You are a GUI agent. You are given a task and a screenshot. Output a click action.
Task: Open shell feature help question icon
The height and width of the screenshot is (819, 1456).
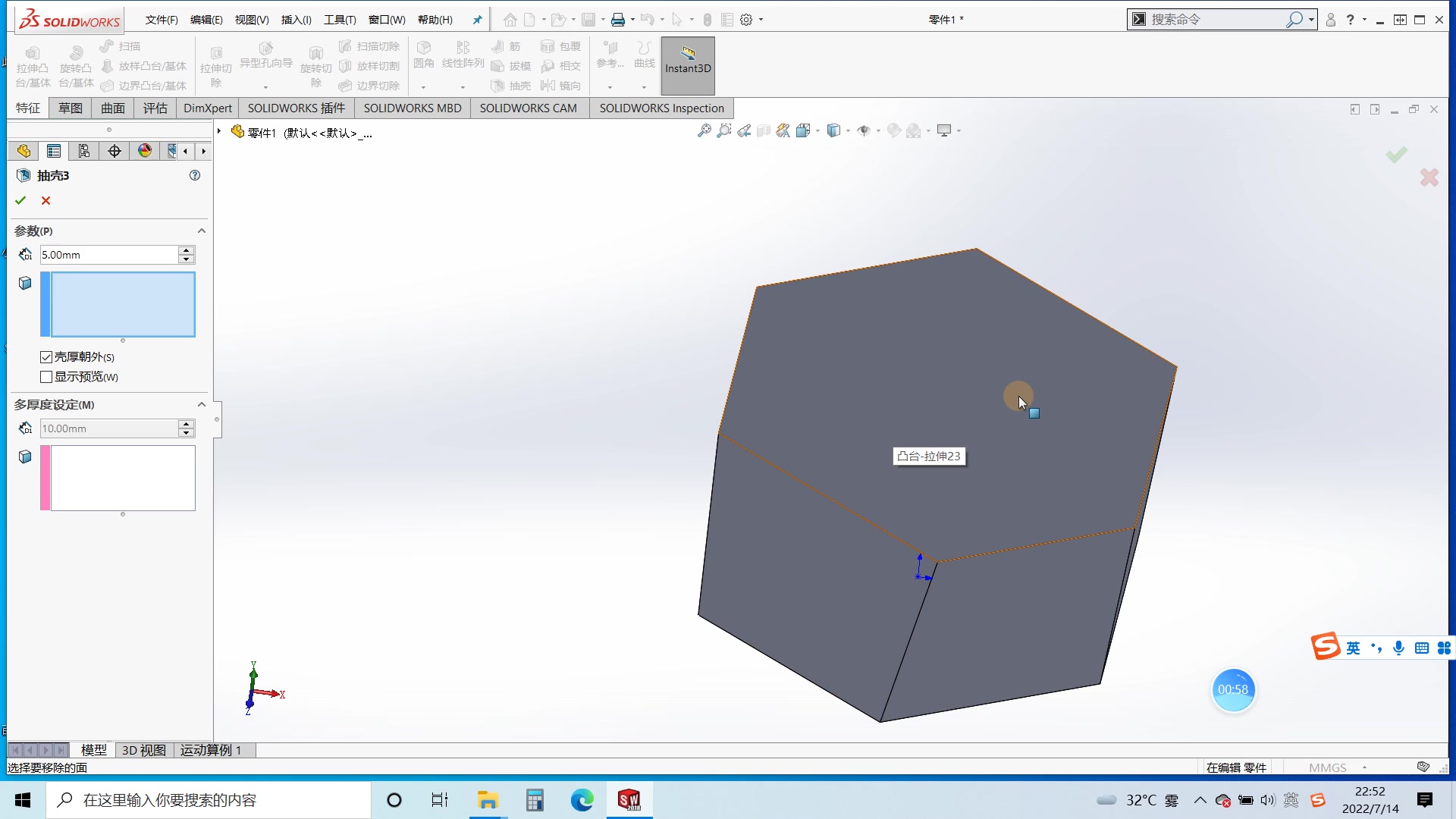click(x=195, y=175)
